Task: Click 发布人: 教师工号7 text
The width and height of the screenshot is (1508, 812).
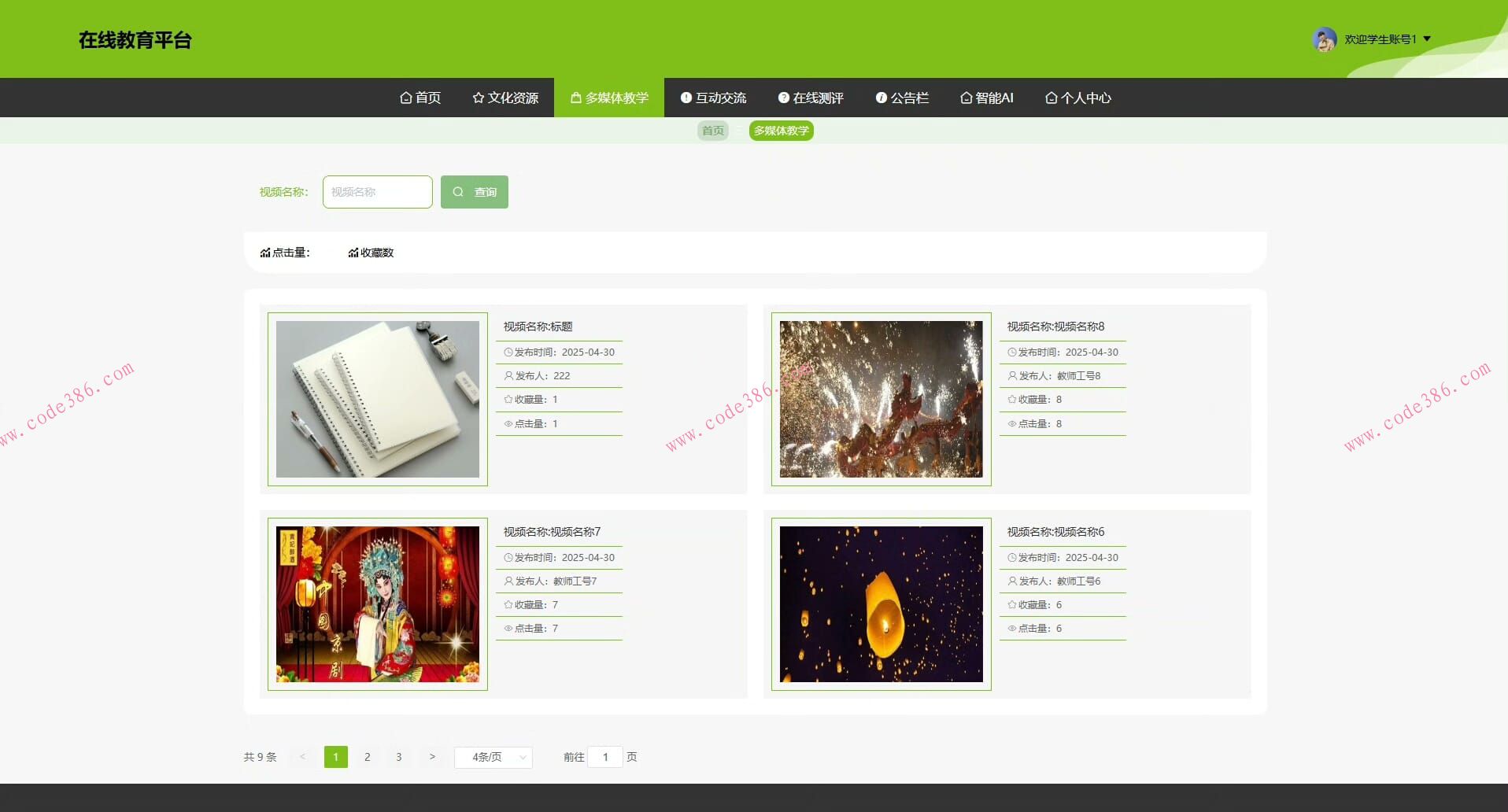Action: point(551,581)
